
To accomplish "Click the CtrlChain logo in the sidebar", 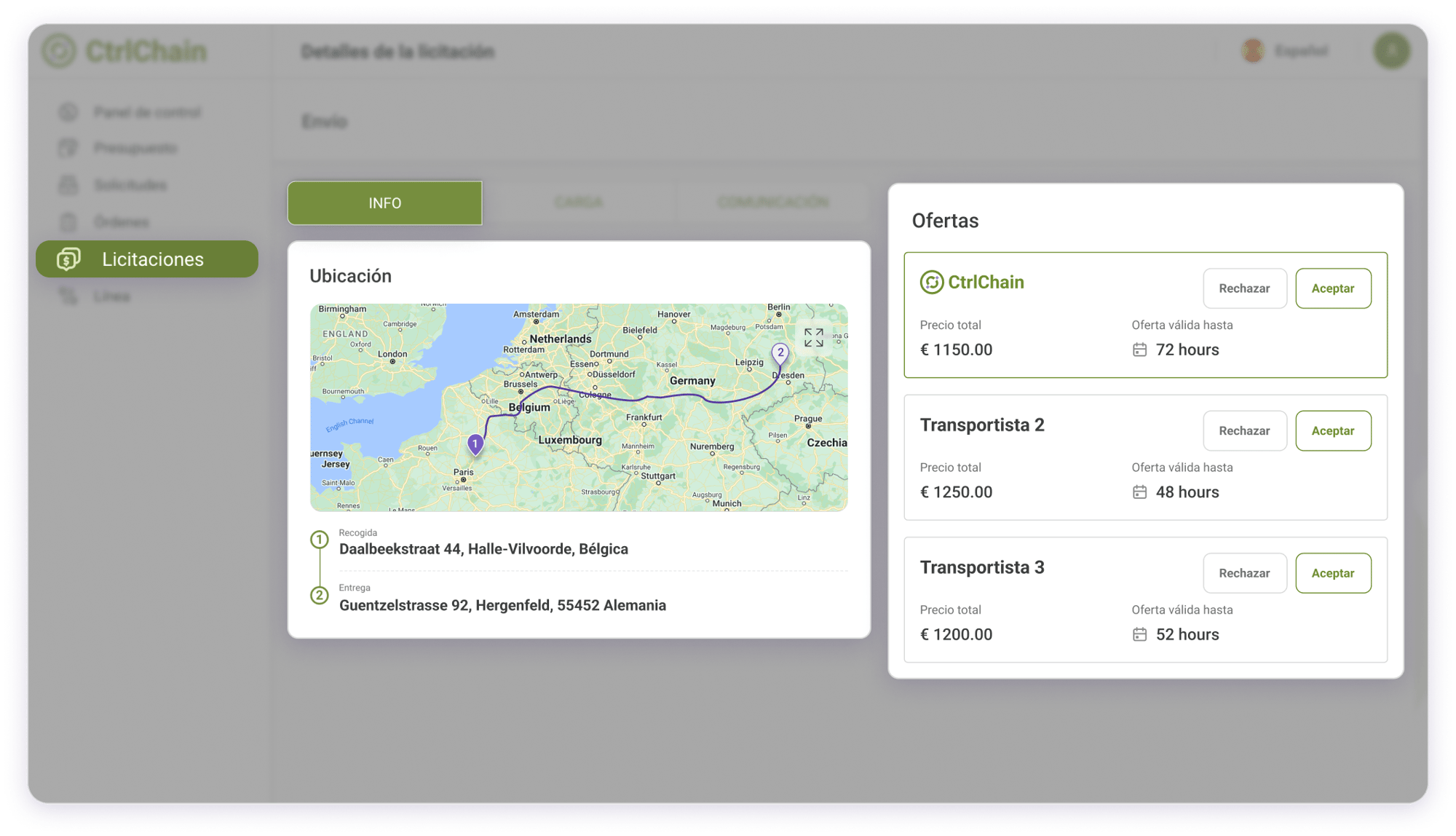I will click(x=124, y=51).
